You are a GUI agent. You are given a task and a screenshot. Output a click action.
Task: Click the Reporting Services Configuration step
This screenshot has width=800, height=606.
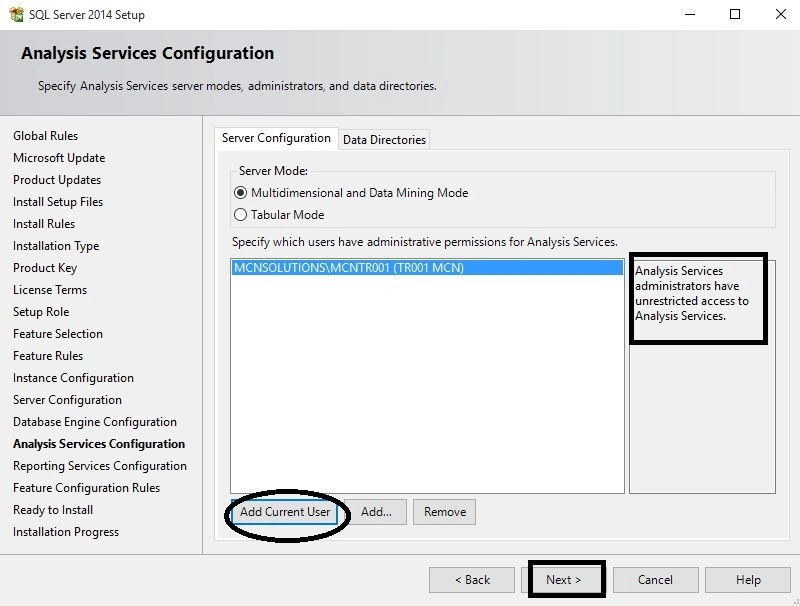pyautogui.click(x=100, y=465)
